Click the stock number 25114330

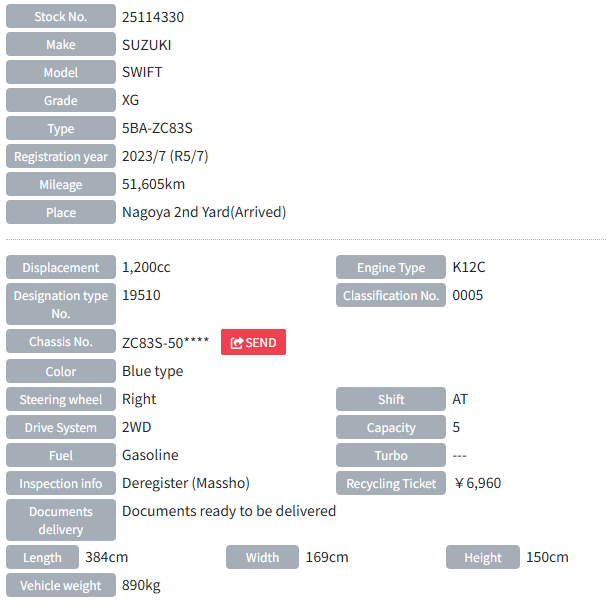click(x=153, y=17)
